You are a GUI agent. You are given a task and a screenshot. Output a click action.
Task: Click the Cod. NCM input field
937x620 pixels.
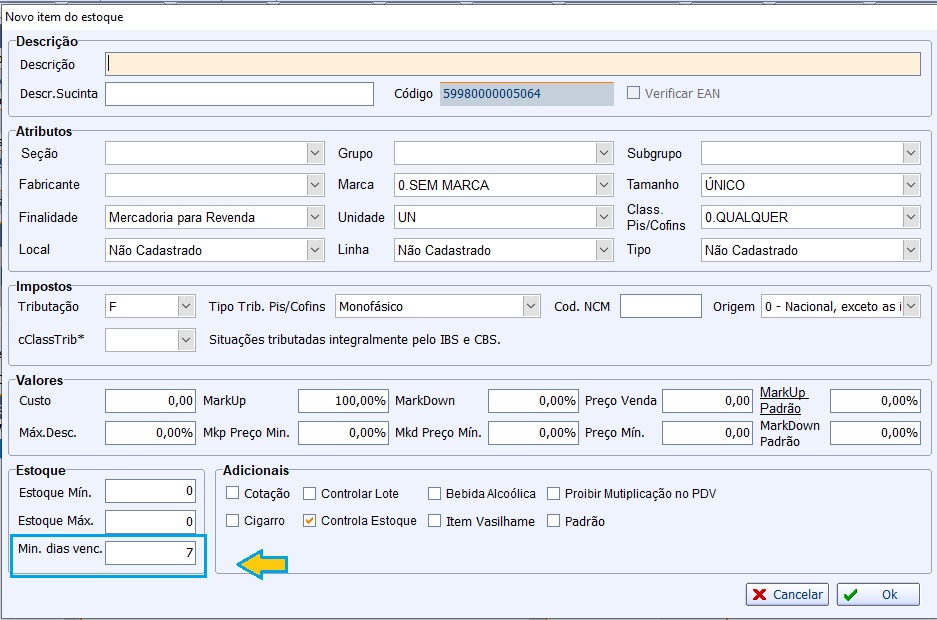(660, 306)
